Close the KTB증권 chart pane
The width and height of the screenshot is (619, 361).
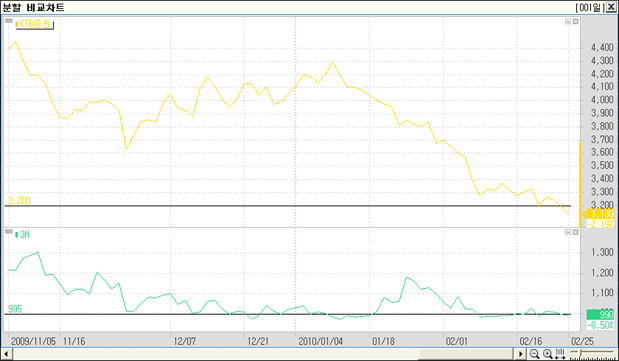pyautogui.click(x=576, y=21)
